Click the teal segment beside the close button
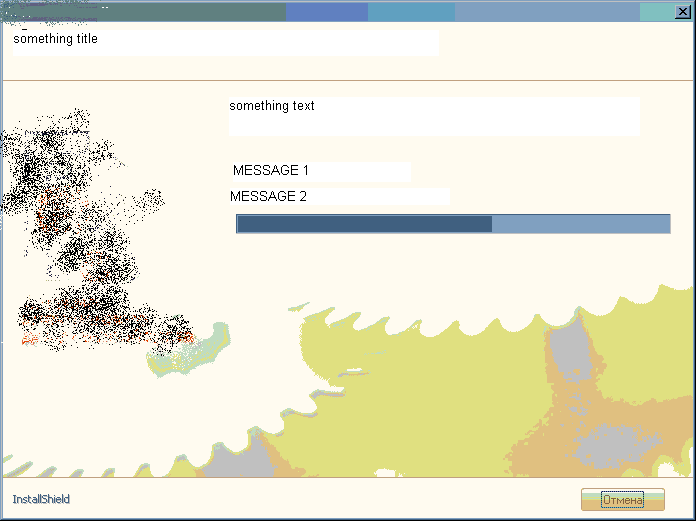 655,12
